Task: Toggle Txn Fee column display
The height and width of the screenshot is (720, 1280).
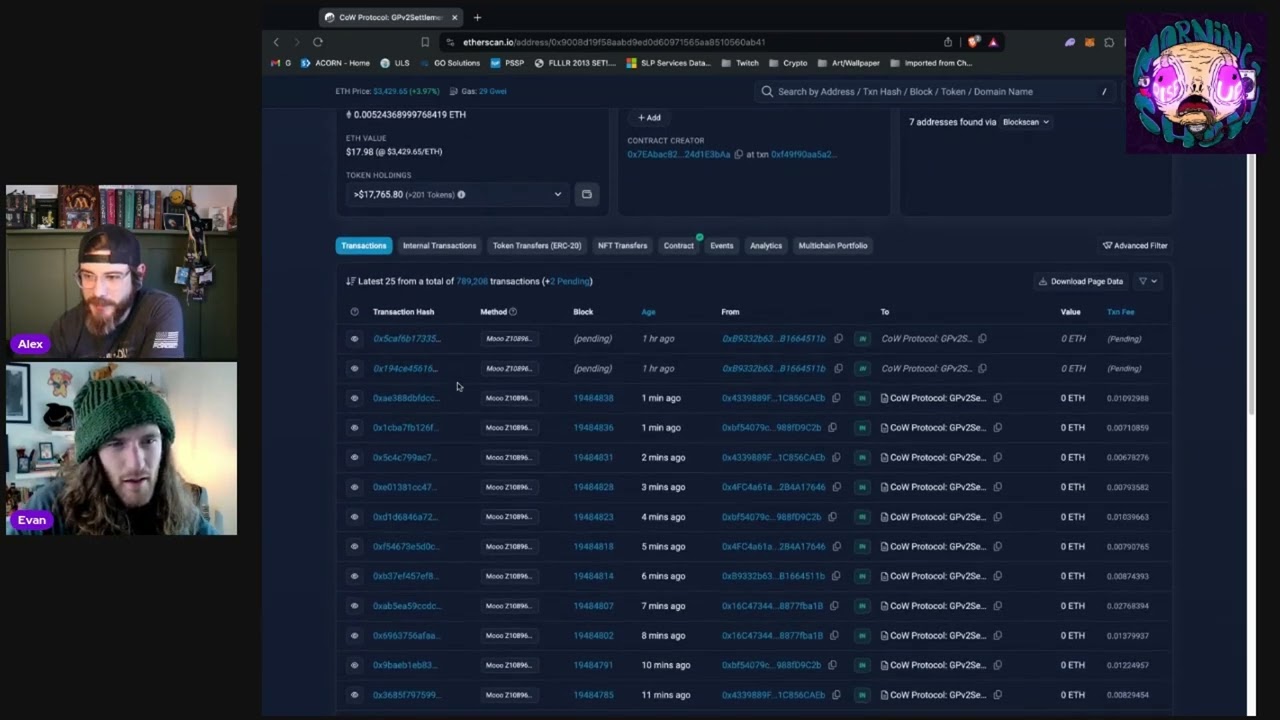Action: pos(1120,312)
